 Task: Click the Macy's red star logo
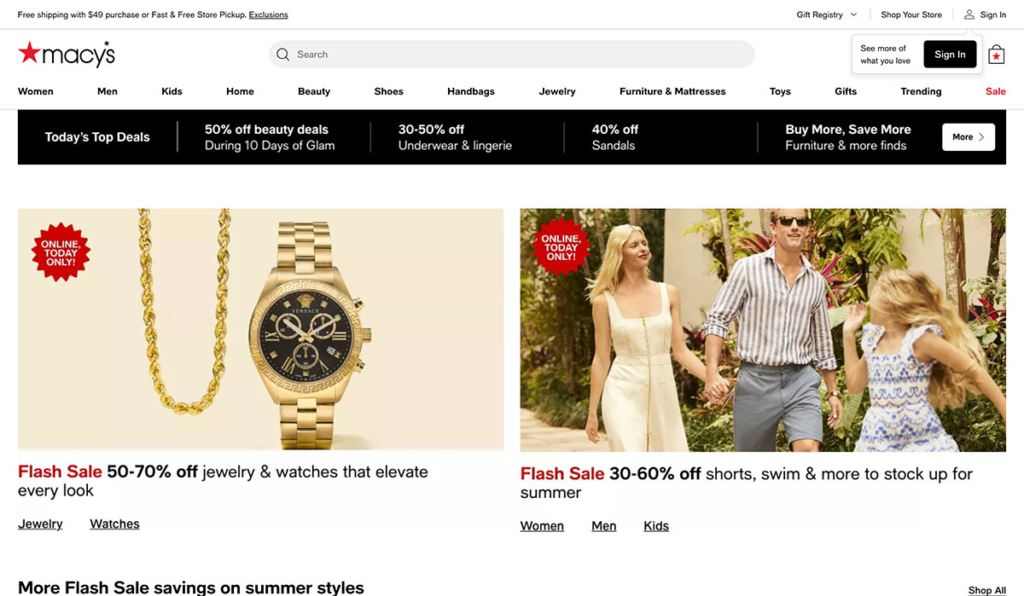tap(31, 54)
